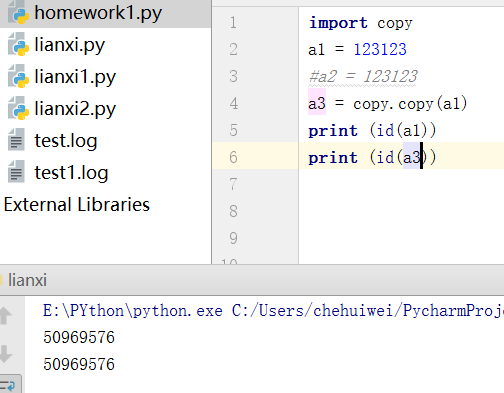Click line number 9 in gutter
The width and height of the screenshot is (504, 393).
233,238
